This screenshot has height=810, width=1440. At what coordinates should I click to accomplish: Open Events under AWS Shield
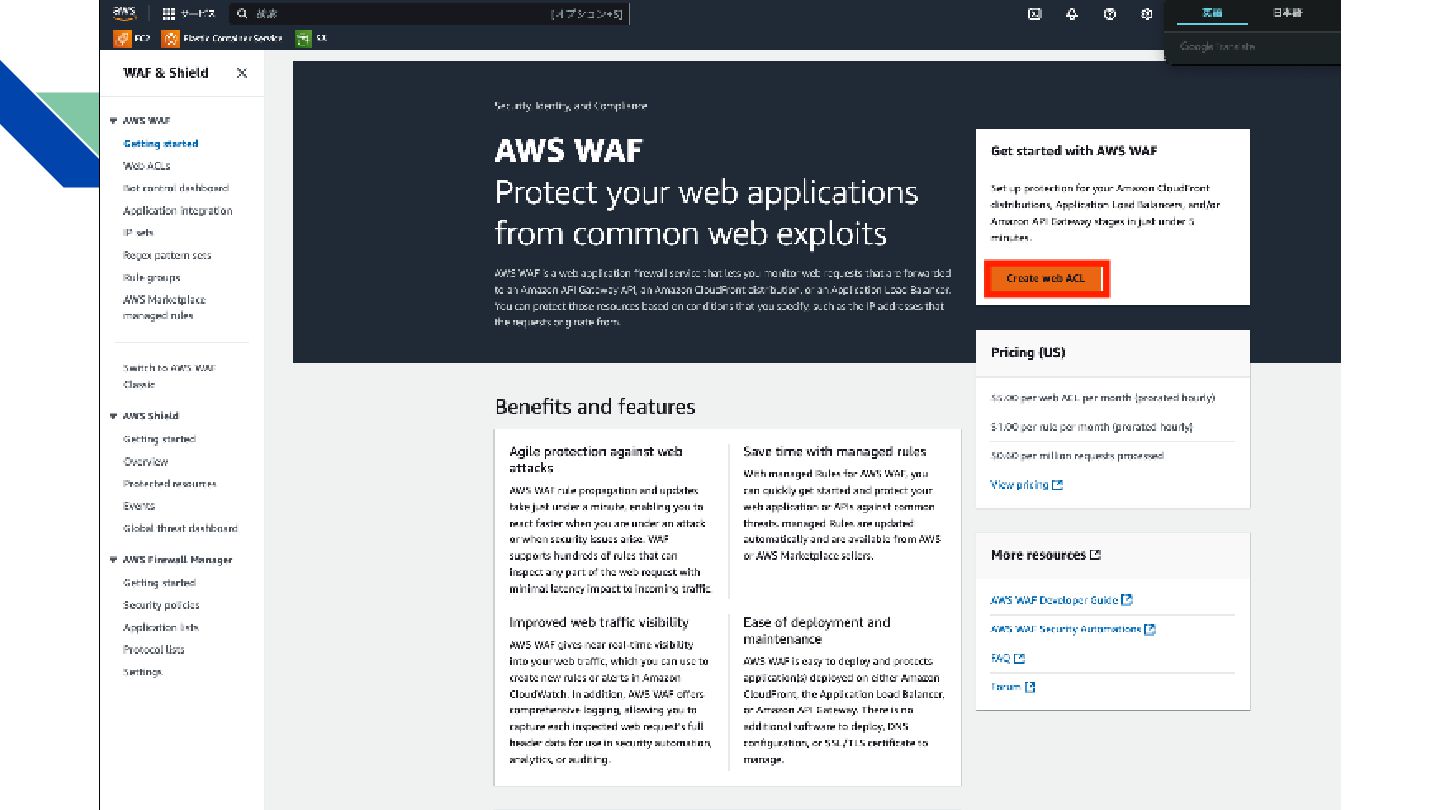(139, 506)
